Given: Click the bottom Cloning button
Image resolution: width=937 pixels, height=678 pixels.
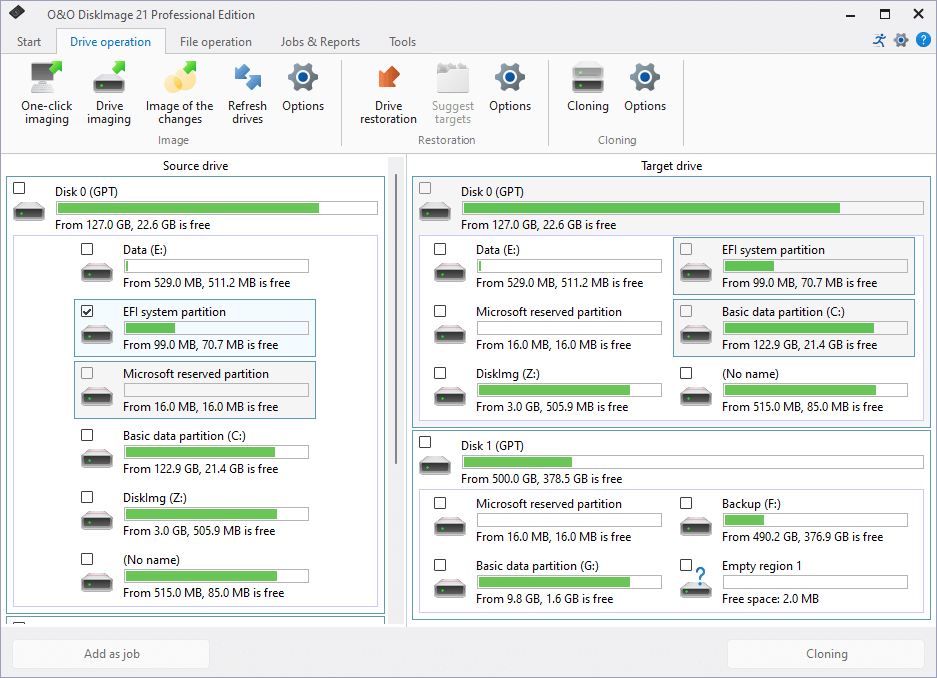Looking at the screenshot, I should 826,654.
